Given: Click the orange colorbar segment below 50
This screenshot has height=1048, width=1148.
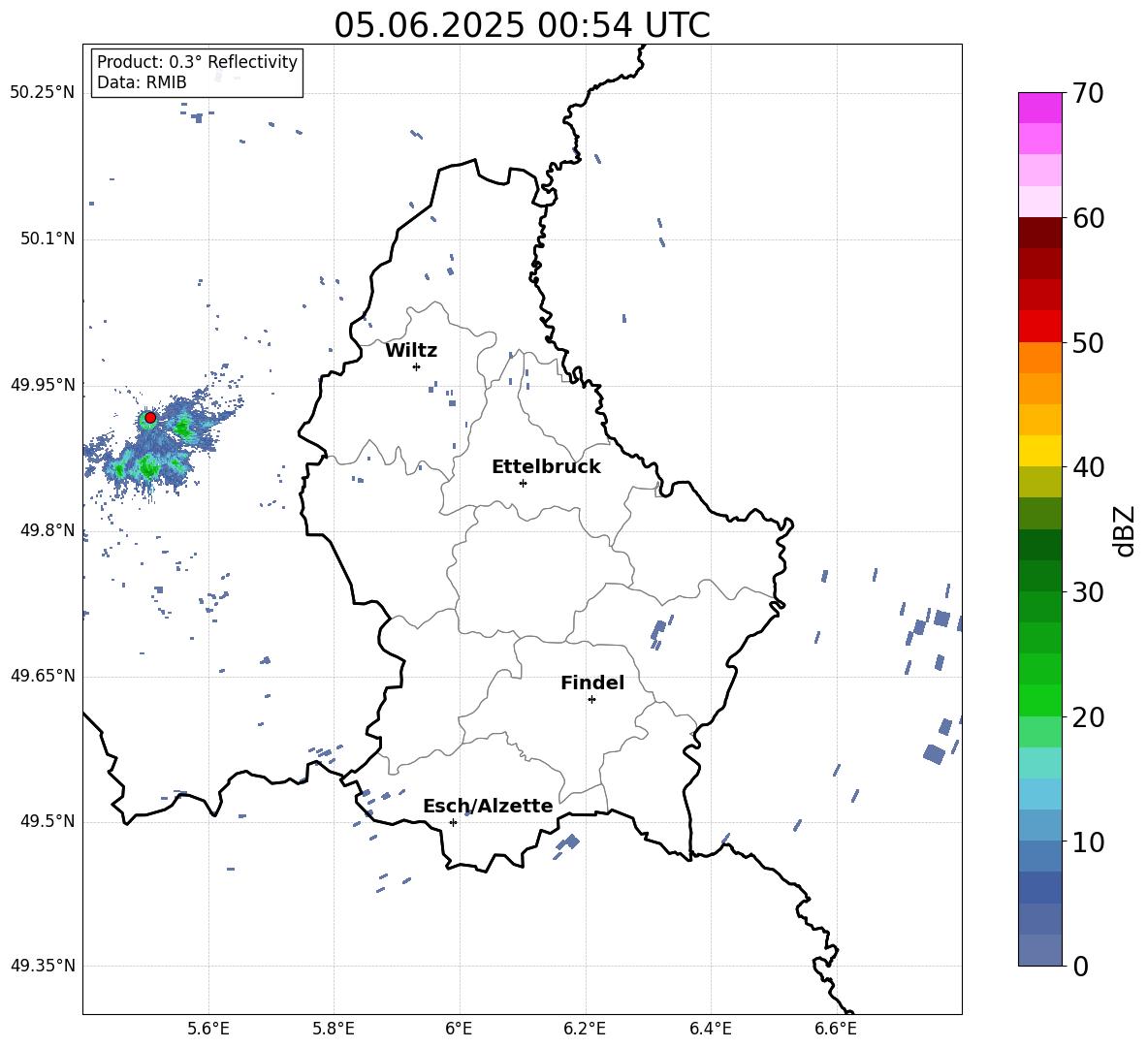Looking at the screenshot, I should click(x=1039, y=358).
